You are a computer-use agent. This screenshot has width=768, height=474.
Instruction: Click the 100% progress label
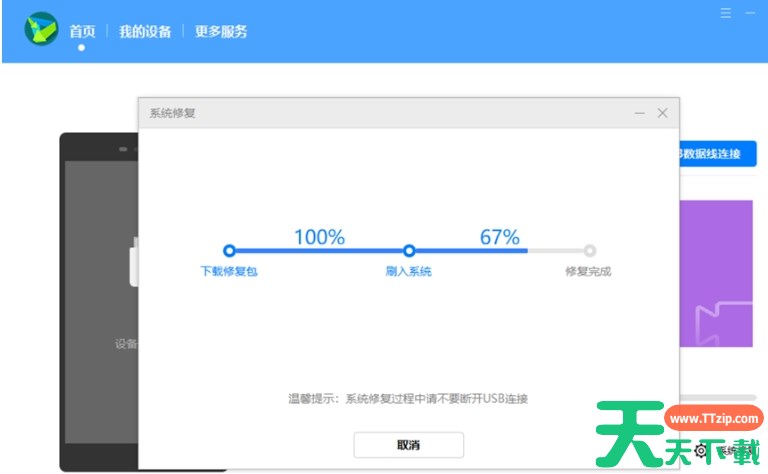319,237
